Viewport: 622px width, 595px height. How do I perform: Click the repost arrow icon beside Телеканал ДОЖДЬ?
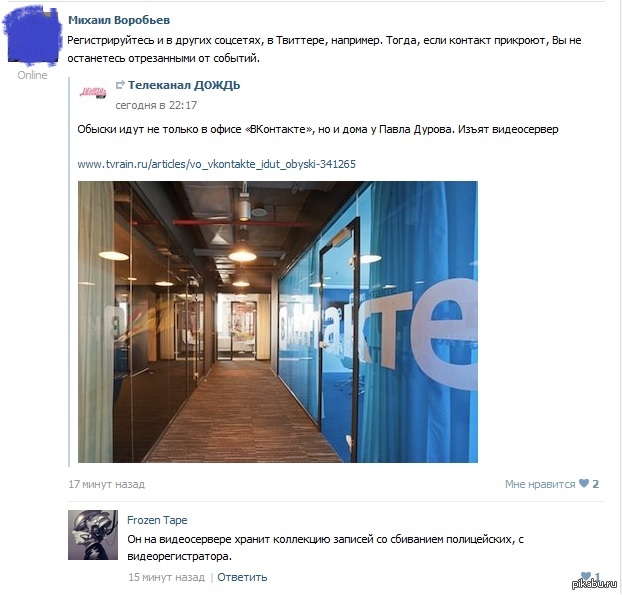pyautogui.click(x=120, y=85)
